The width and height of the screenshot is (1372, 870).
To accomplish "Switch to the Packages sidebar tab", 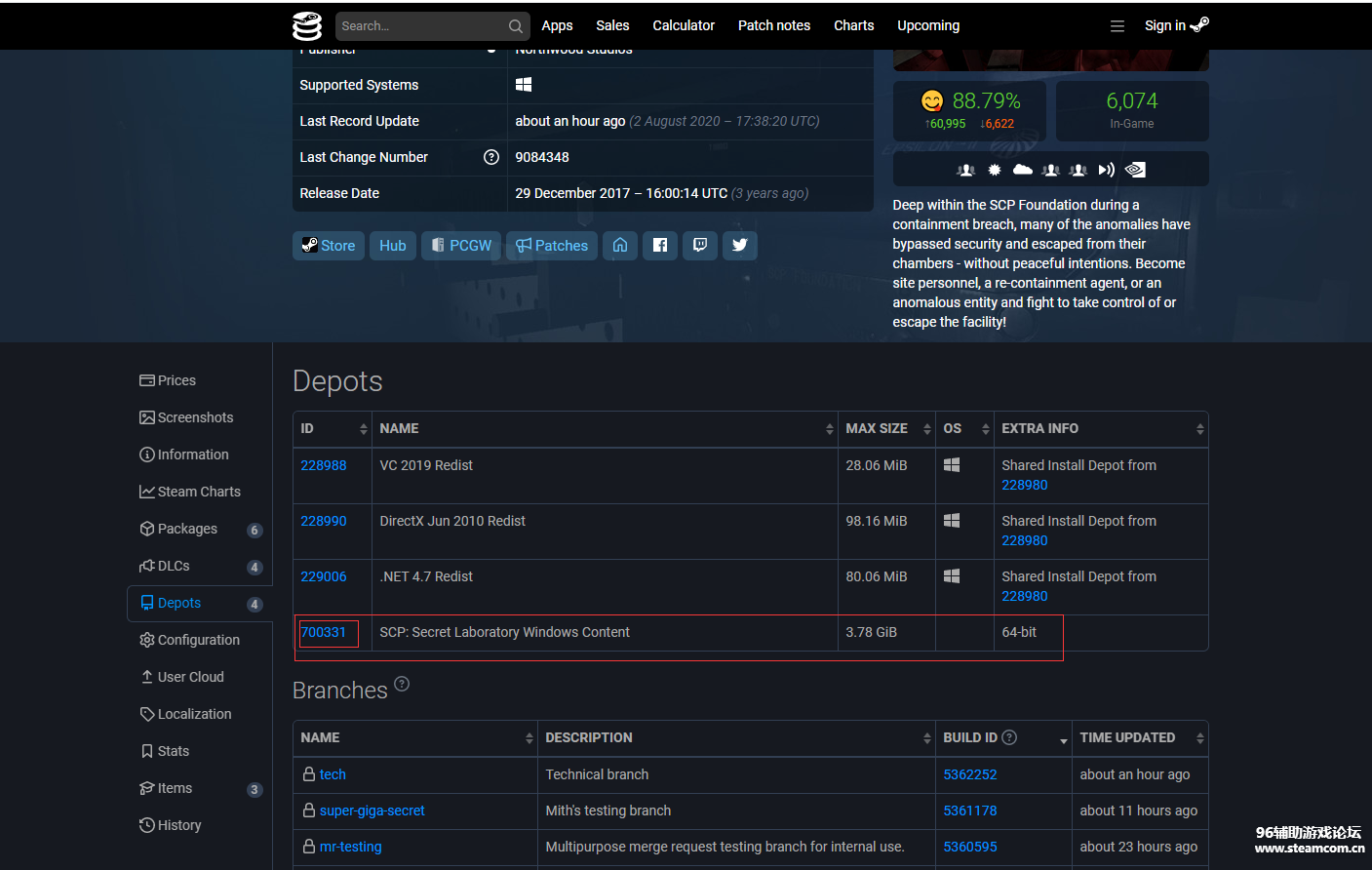I will point(187,529).
